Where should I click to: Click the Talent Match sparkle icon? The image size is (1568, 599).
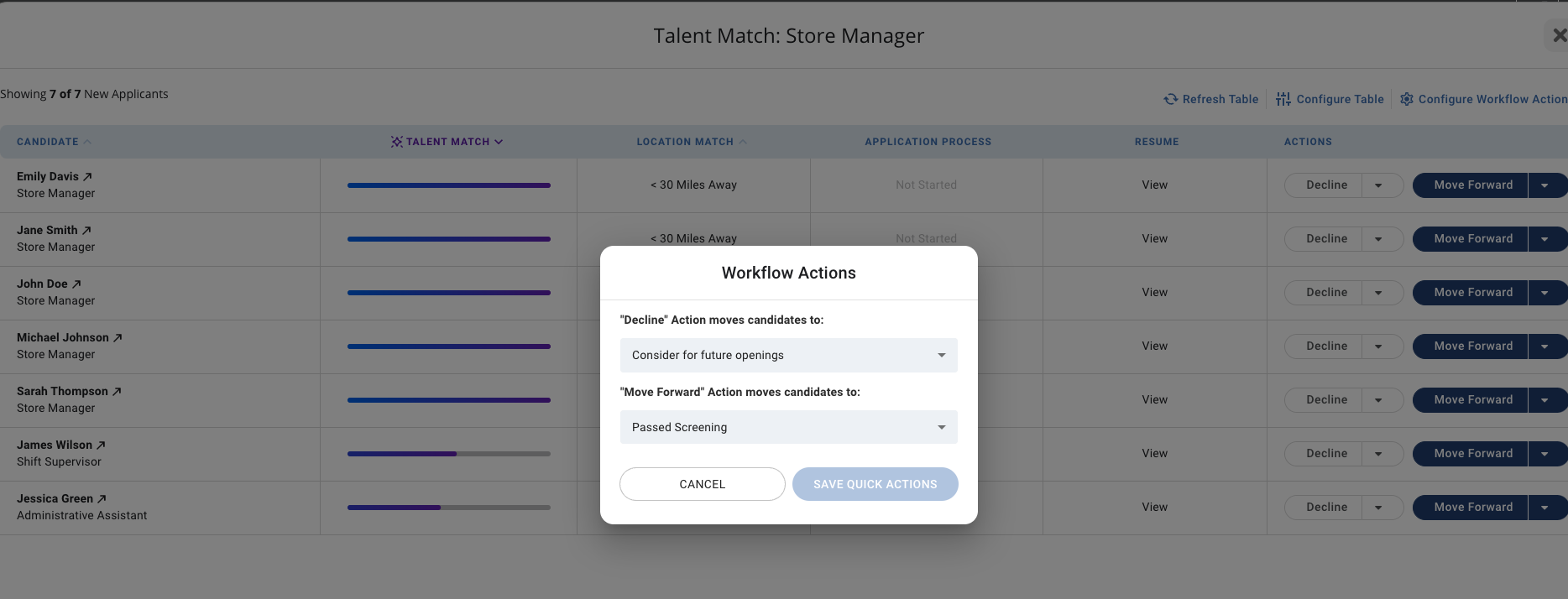point(396,142)
